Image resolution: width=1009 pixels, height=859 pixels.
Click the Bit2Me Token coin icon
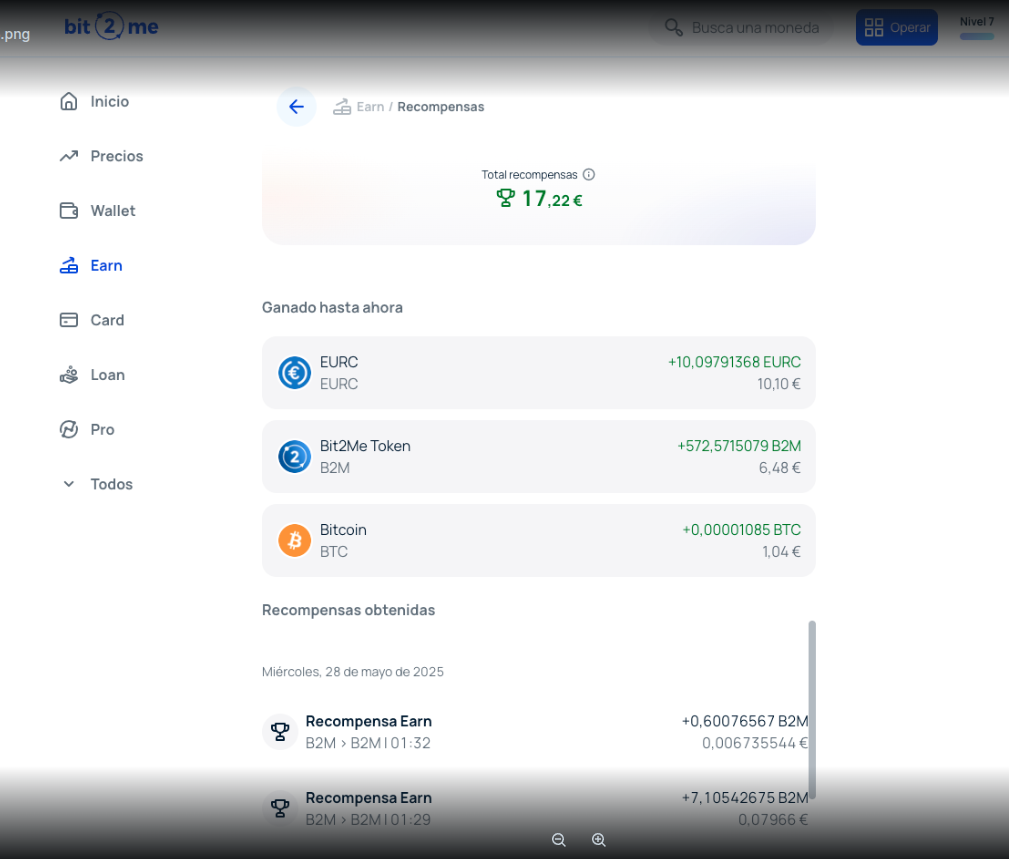click(295, 457)
